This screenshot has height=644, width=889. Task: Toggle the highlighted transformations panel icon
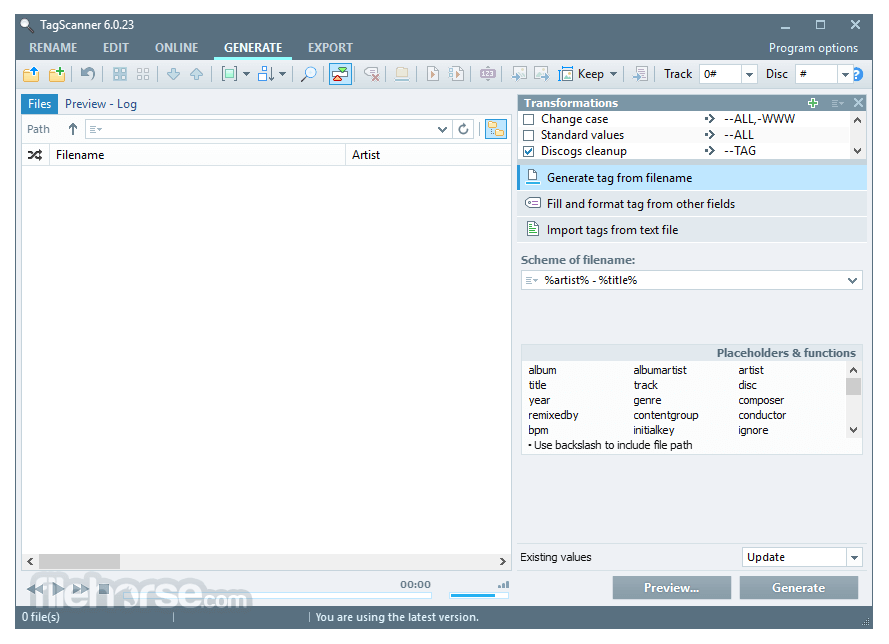coord(340,74)
